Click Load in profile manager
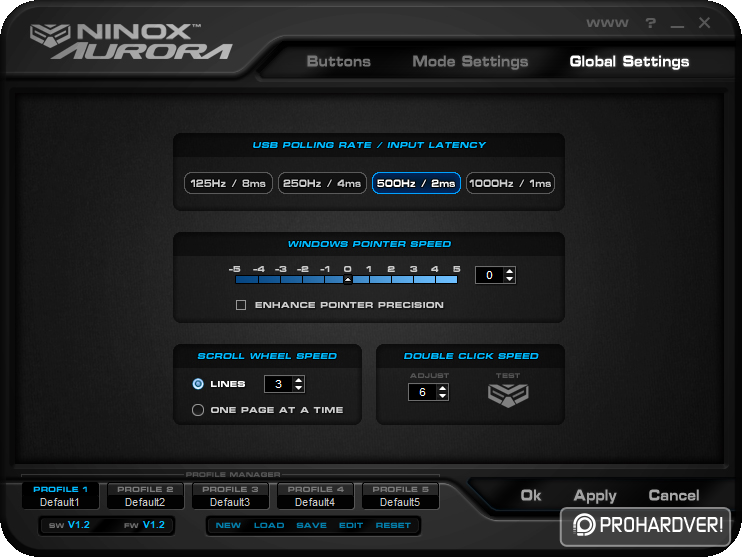 pyautogui.click(x=269, y=525)
